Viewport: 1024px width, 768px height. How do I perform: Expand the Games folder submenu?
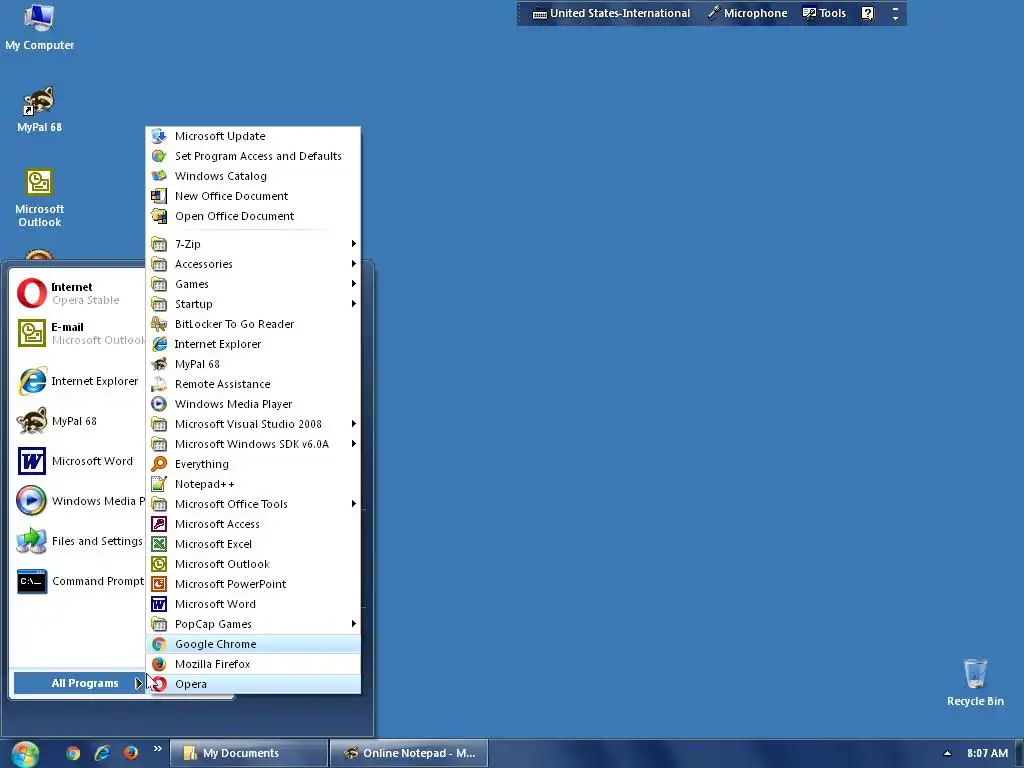tap(253, 284)
